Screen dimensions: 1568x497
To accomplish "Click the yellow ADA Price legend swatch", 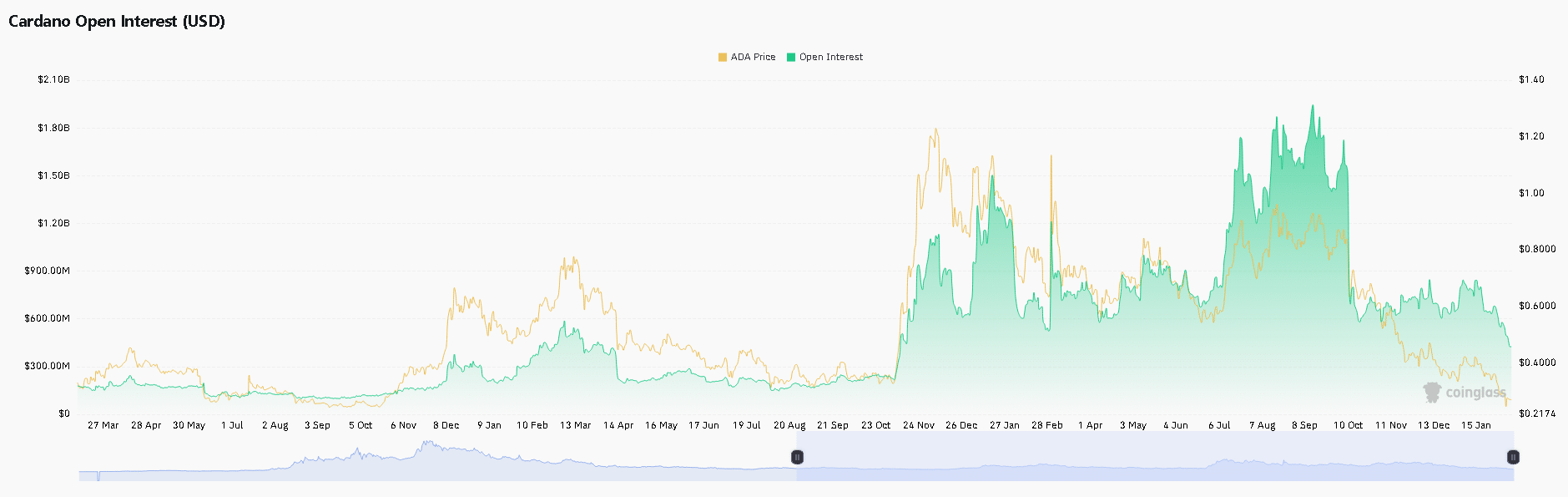I will tap(722, 57).
